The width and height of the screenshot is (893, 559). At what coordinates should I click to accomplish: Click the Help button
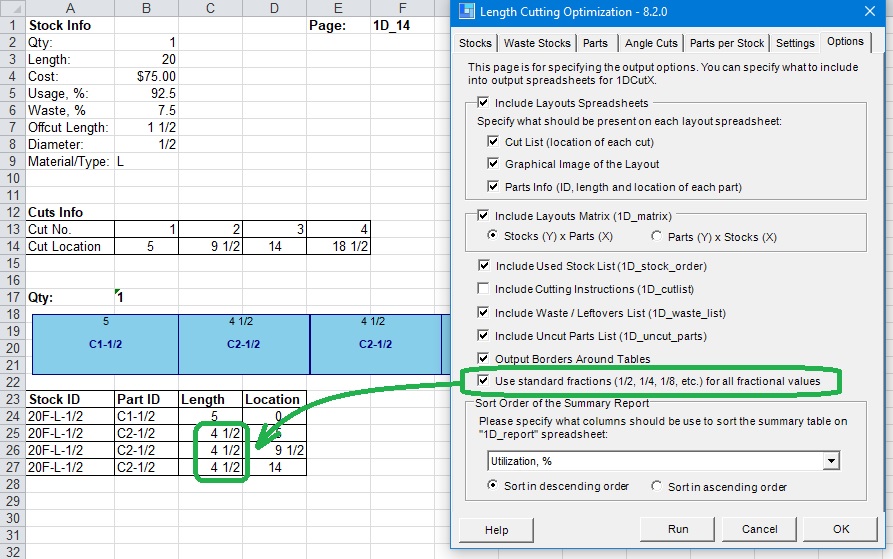click(497, 529)
